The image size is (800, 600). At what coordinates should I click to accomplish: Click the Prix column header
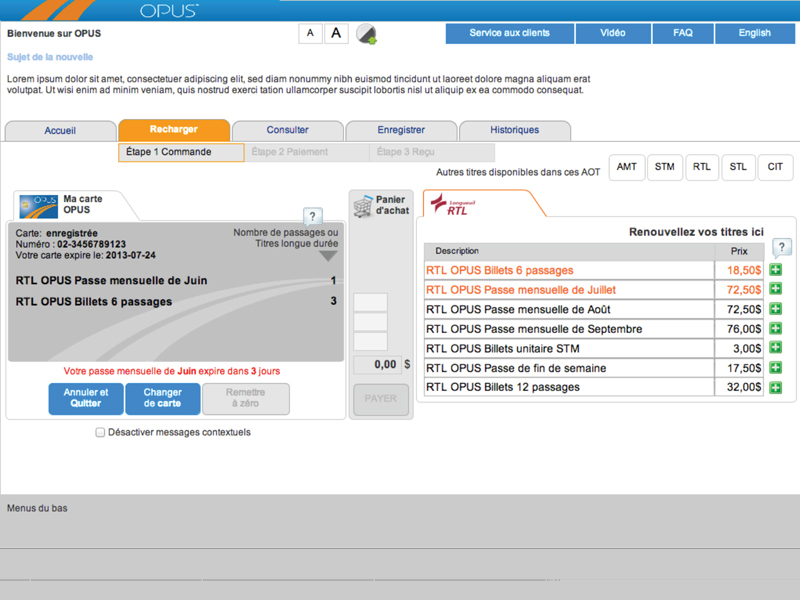(x=739, y=251)
